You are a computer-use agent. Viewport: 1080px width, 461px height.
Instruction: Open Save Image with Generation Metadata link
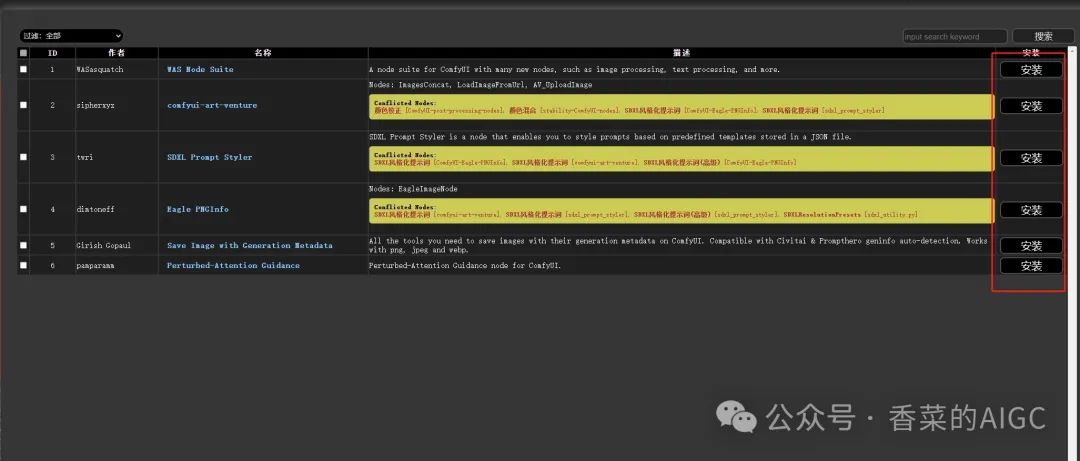coord(249,245)
